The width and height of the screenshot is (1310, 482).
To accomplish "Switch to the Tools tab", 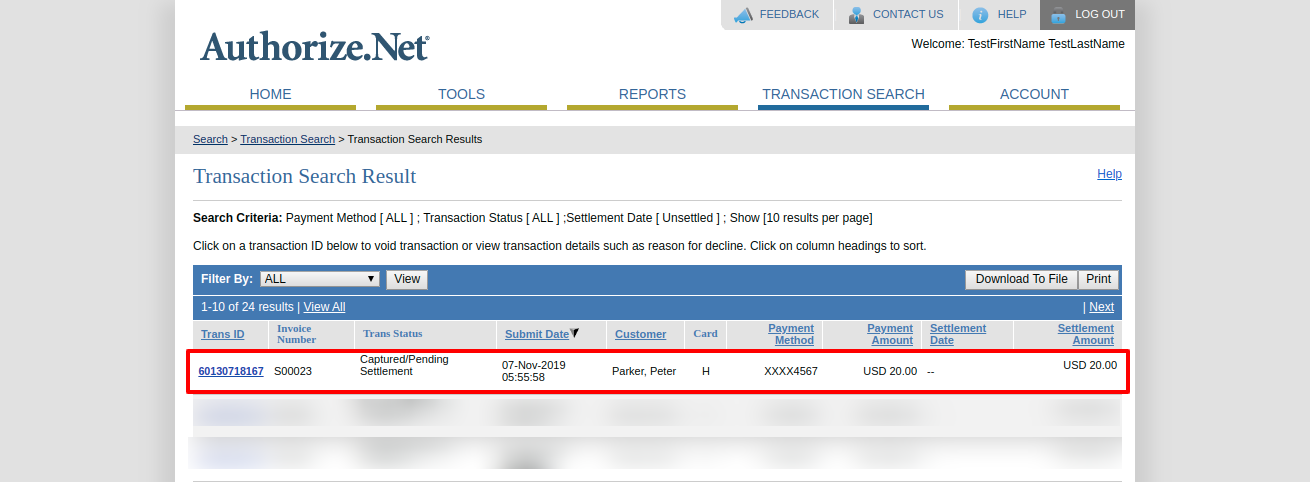I will tap(461, 94).
